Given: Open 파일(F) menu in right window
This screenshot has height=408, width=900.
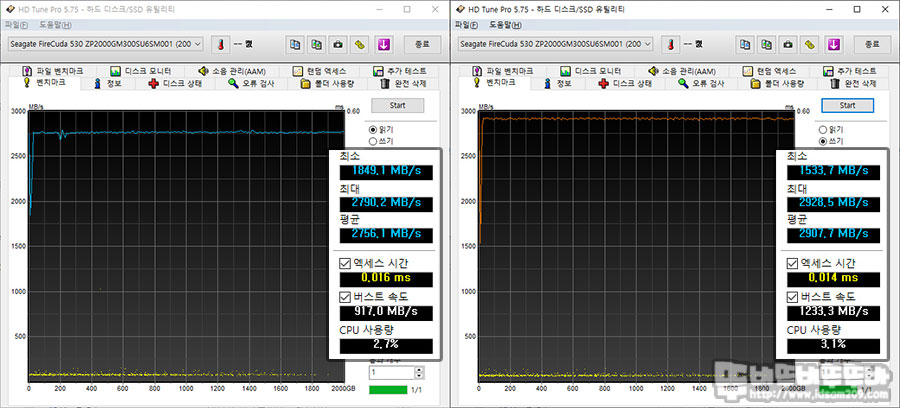Looking at the screenshot, I should point(466,25).
